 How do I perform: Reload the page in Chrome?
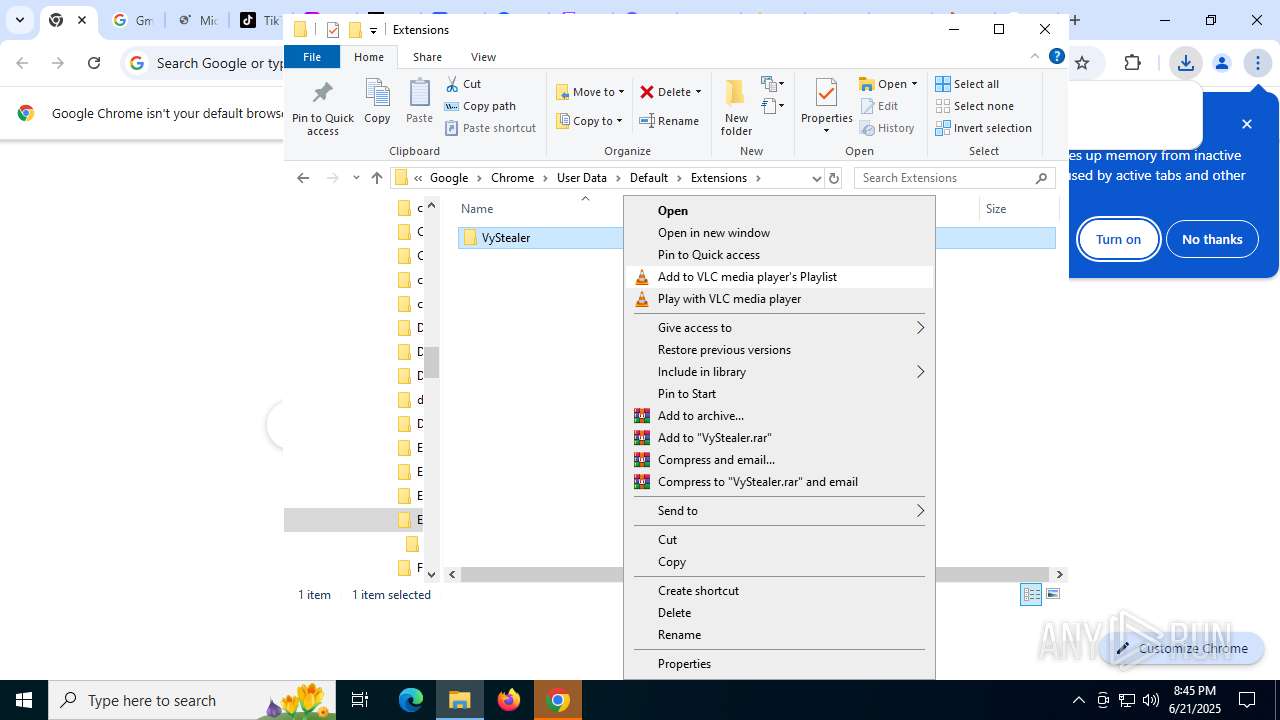point(94,63)
